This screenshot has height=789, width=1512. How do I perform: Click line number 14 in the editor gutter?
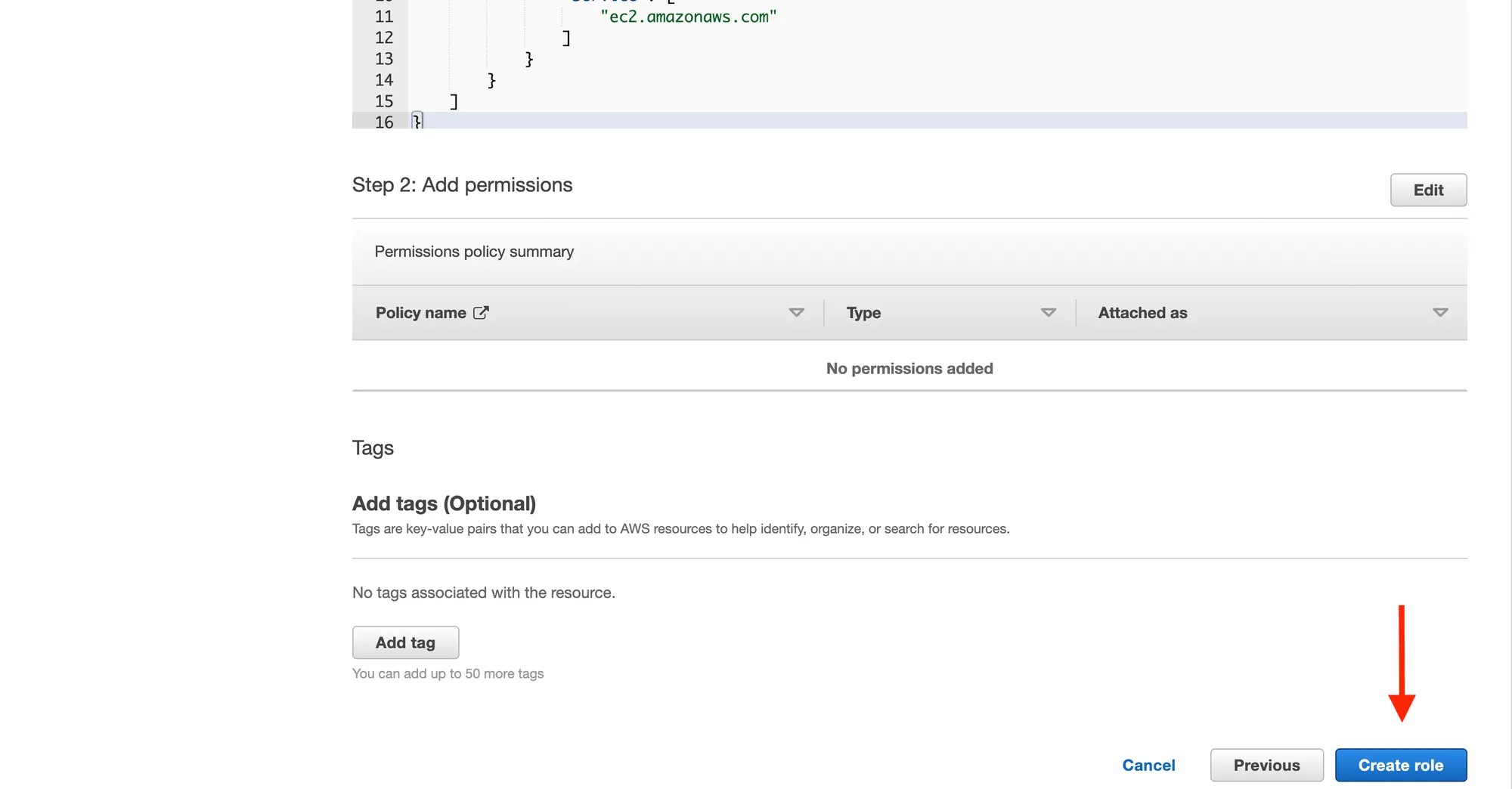click(x=384, y=80)
